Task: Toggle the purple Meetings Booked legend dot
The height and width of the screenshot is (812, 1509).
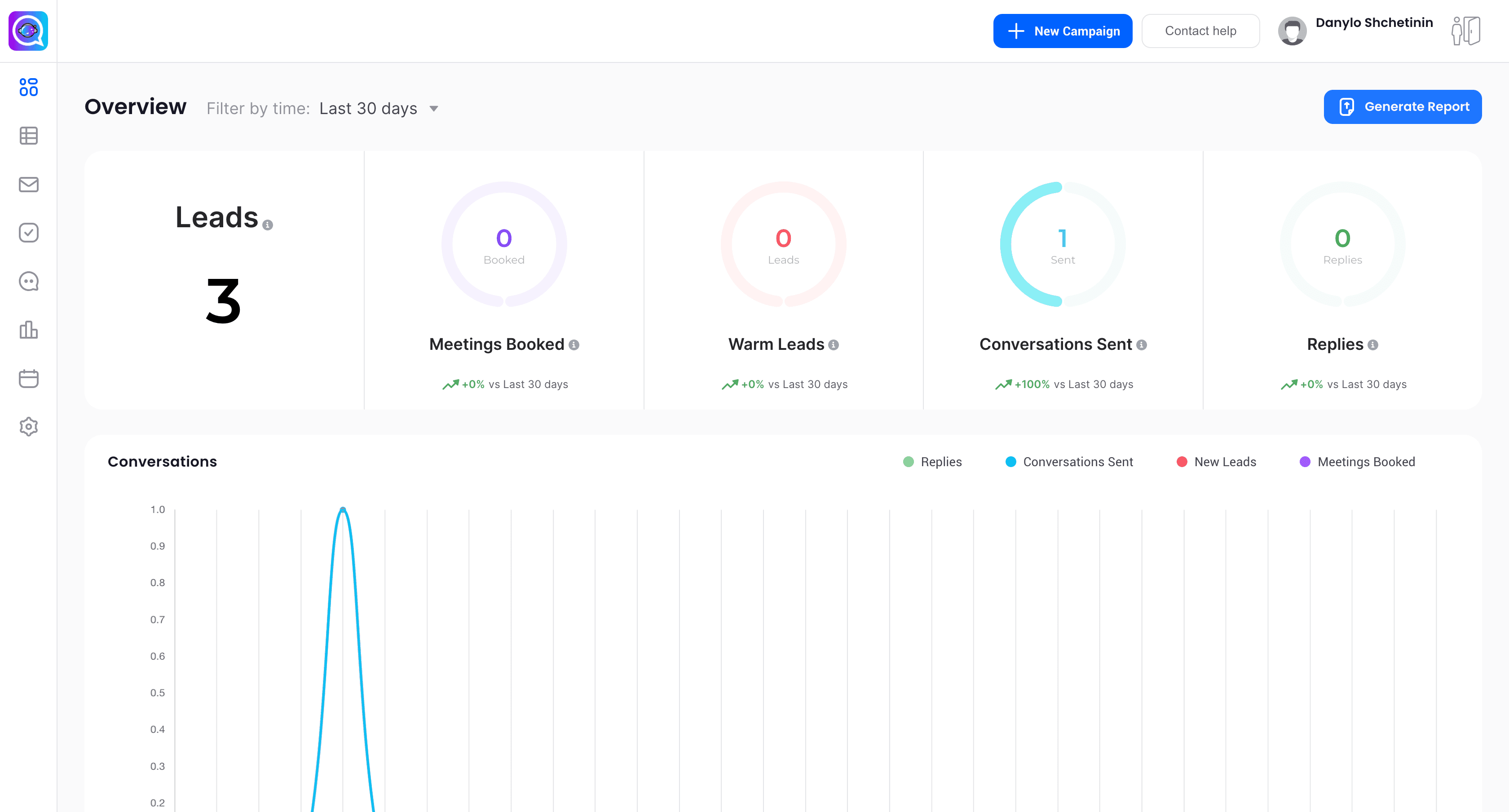Action: point(1305,462)
